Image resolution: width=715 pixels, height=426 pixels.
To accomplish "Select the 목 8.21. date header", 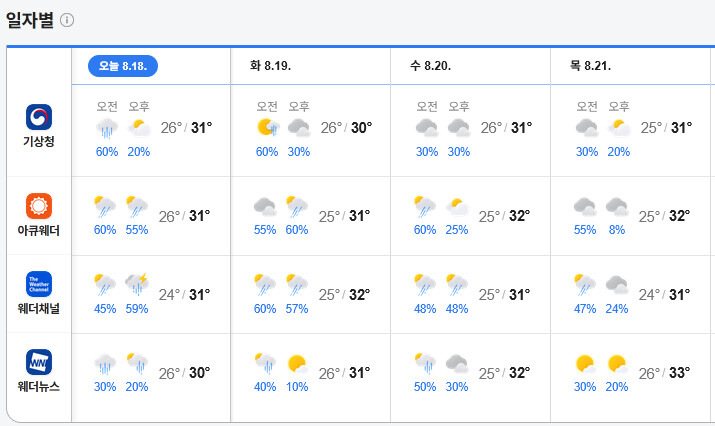I will (590, 66).
